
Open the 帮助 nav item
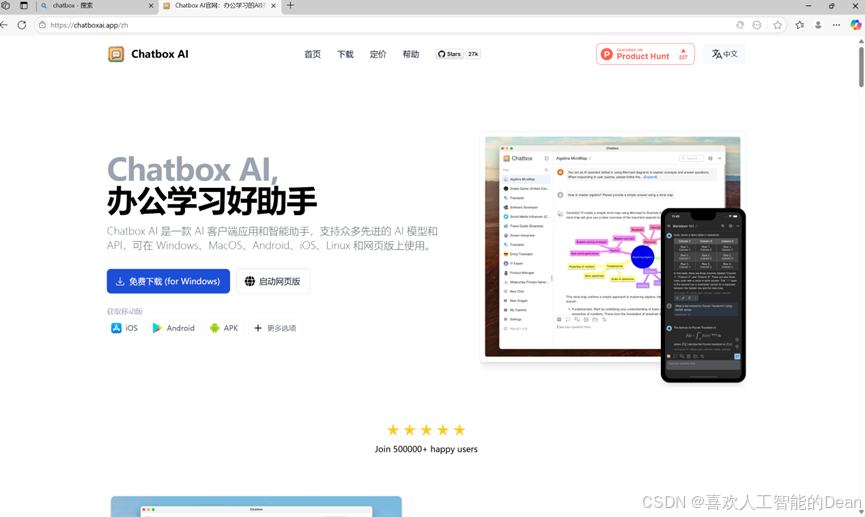pyautogui.click(x=410, y=54)
